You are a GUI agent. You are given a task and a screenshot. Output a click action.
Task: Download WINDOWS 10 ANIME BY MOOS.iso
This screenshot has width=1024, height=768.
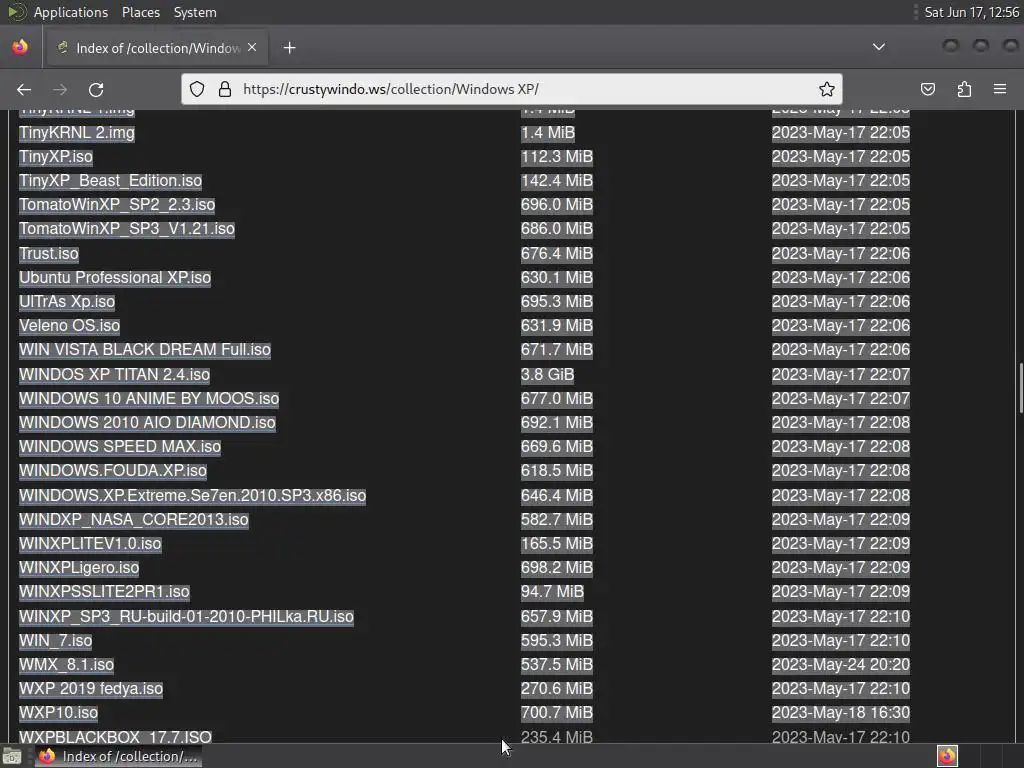(x=149, y=399)
